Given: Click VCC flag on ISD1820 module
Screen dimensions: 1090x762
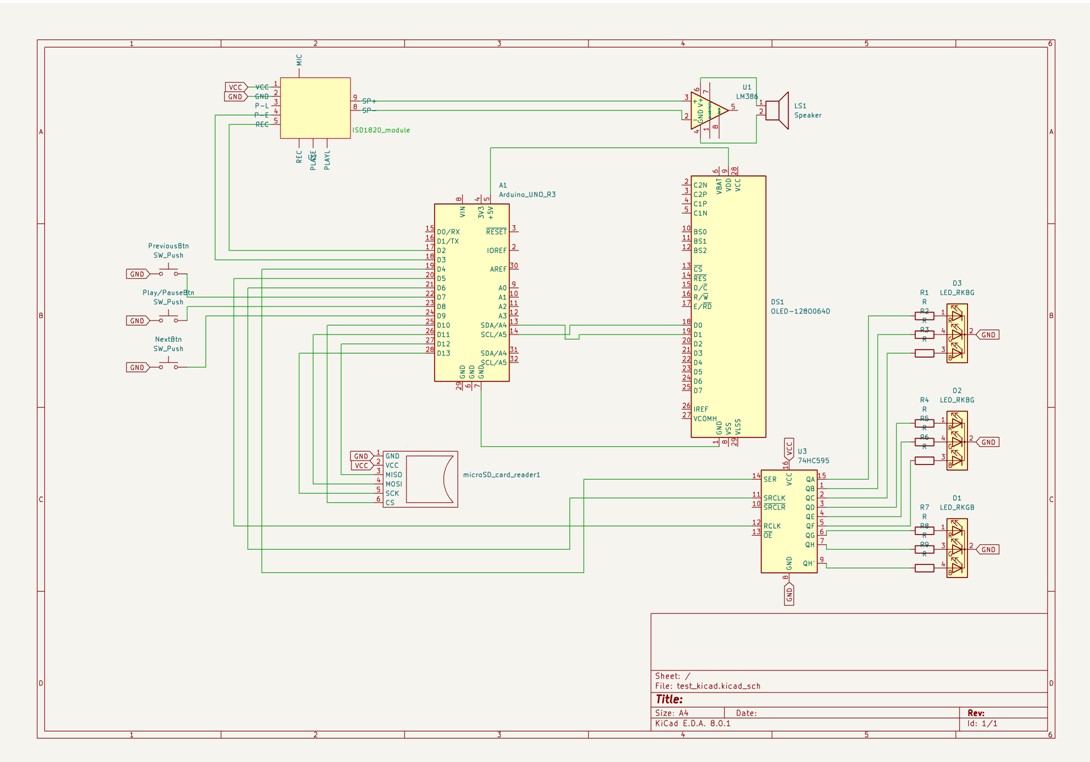Looking at the screenshot, I should click(236, 87).
